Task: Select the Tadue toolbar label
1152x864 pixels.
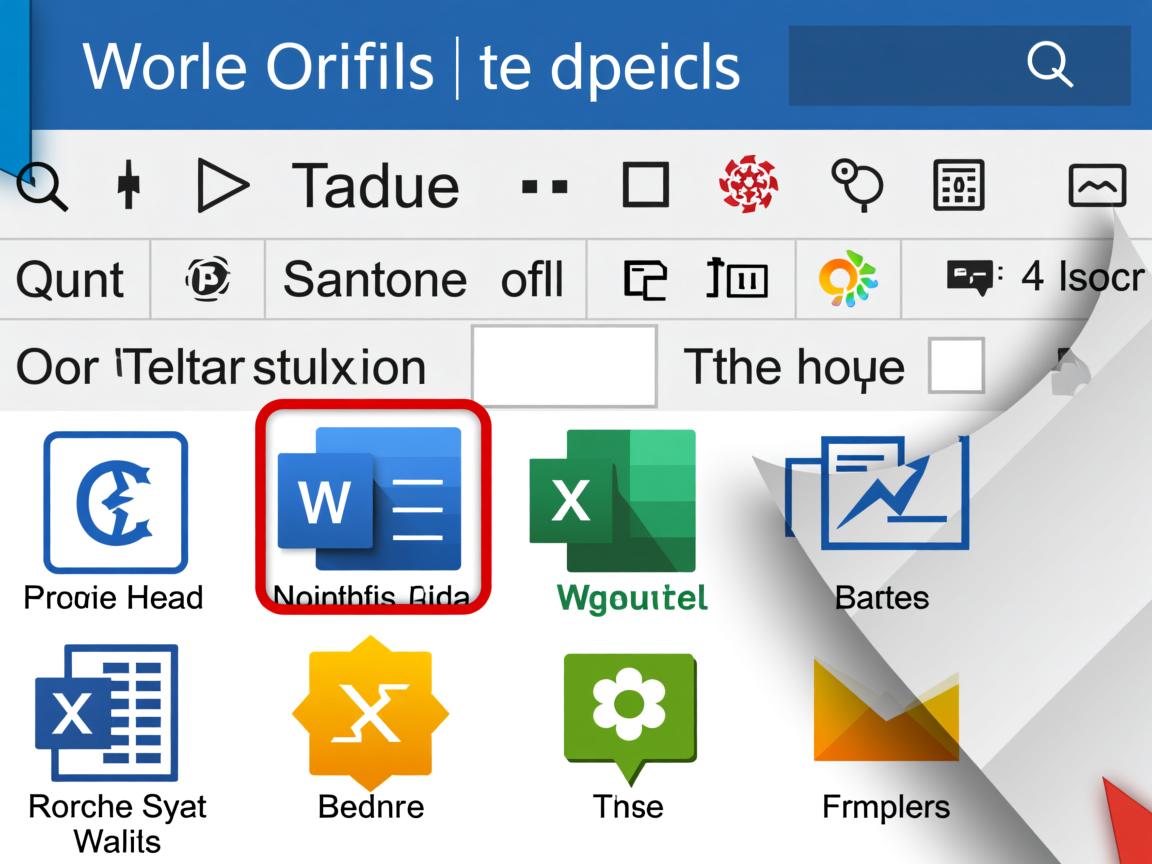Action: click(375, 186)
